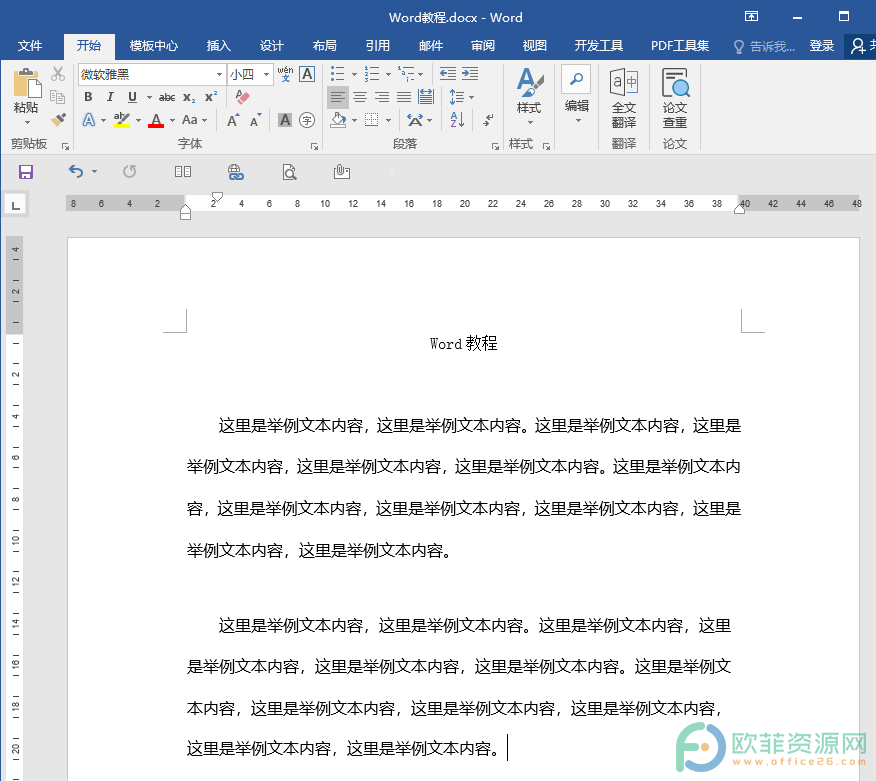The width and height of the screenshot is (876, 781).
Task: Click the Tell Me (告诉我) search box
Action: pos(764,46)
